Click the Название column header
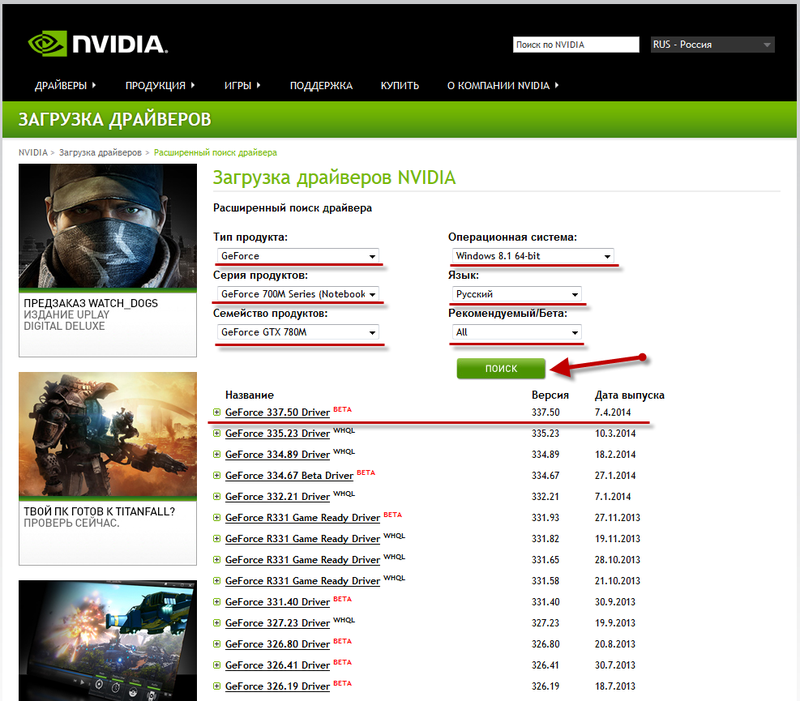 [x=249, y=395]
